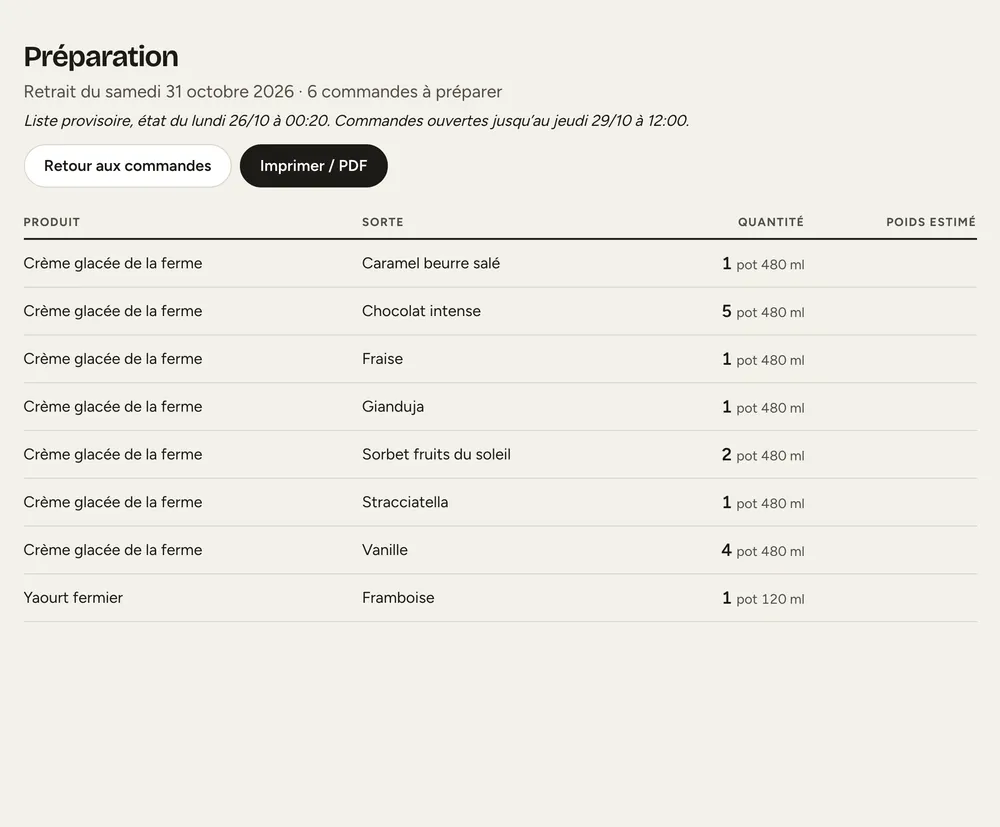
Task: Click the PRODUIT column header
Action: click(52, 222)
